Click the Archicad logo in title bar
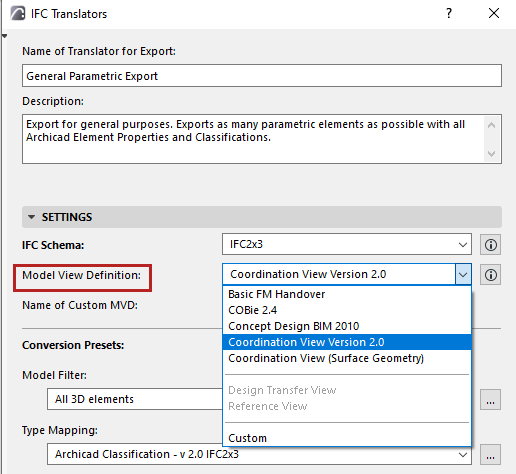 pos(18,14)
